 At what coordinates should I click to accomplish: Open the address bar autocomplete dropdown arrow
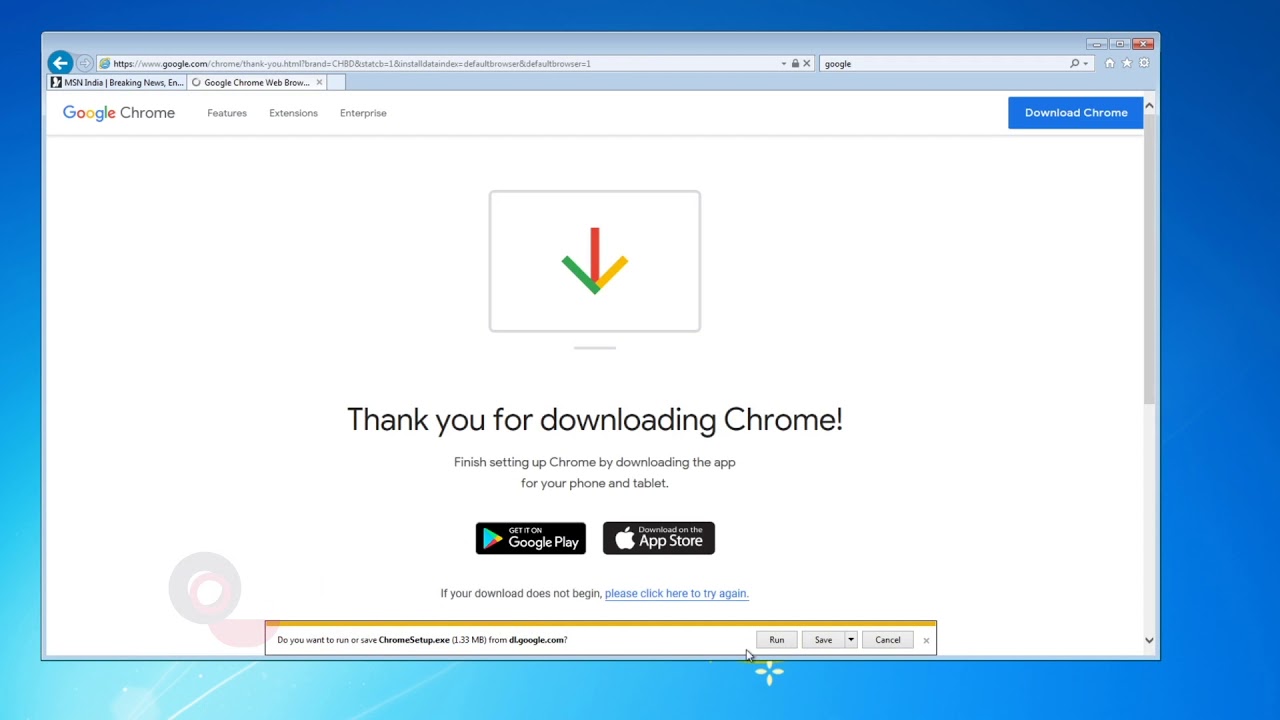pos(784,63)
